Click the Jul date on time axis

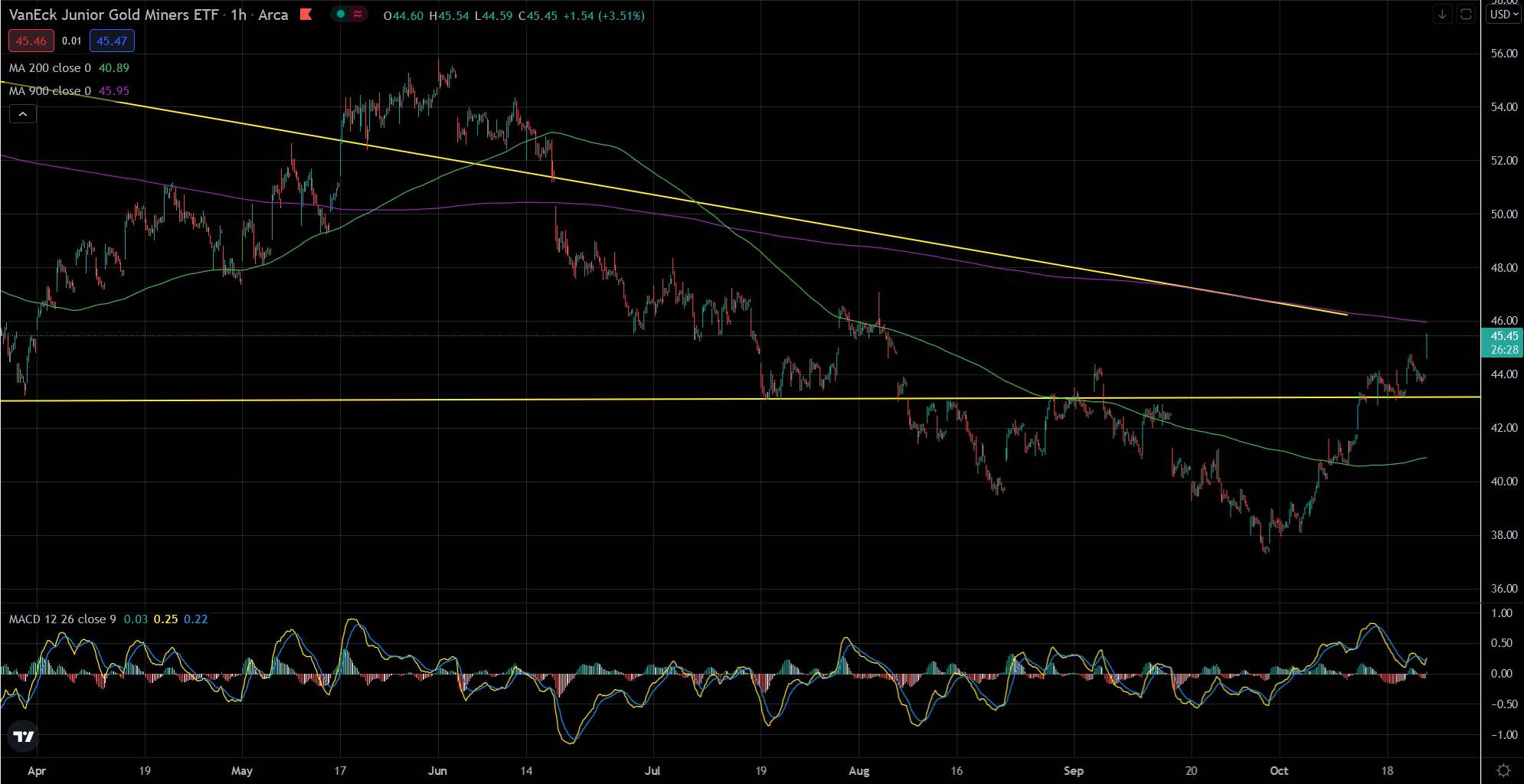click(x=652, y=771)
